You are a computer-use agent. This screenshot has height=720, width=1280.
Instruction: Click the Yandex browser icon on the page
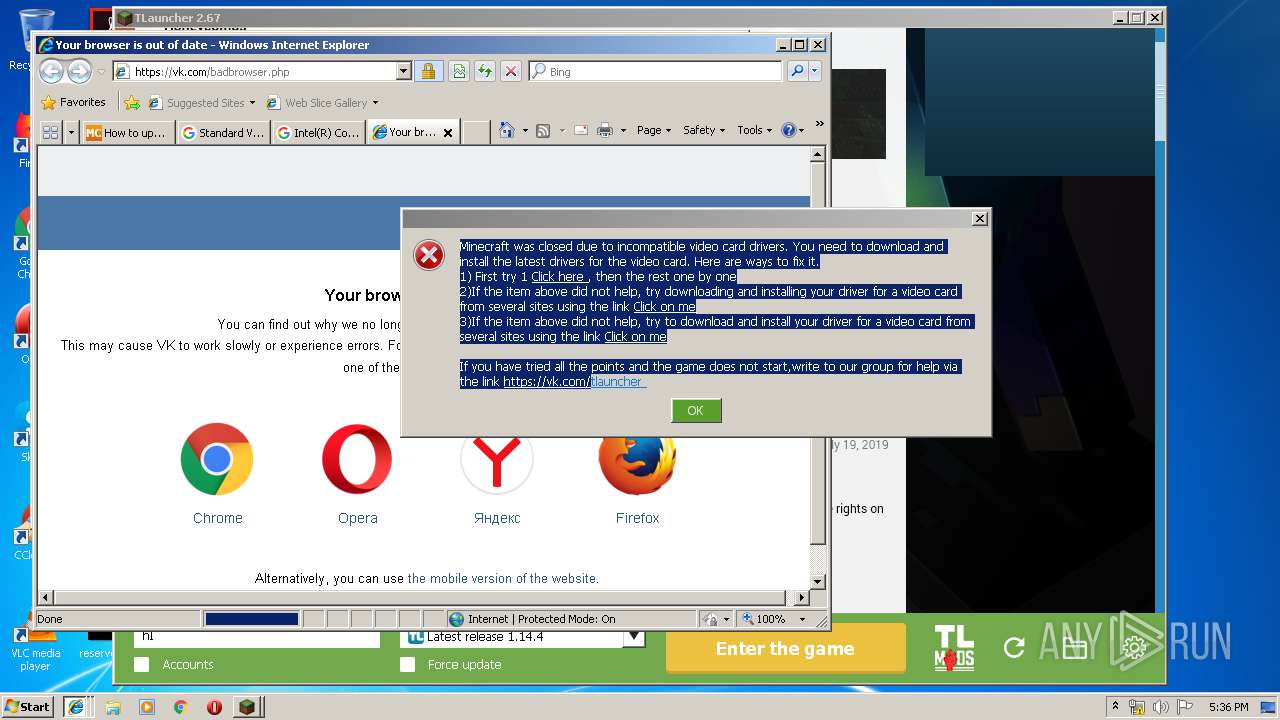(497, 459)
